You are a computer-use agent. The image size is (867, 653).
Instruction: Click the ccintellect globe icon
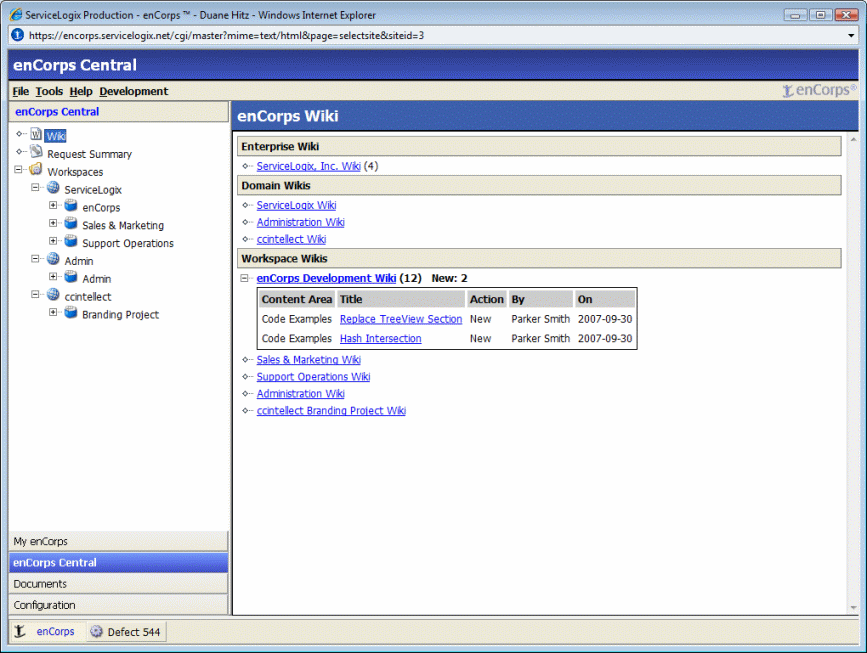tap(53, 294)
